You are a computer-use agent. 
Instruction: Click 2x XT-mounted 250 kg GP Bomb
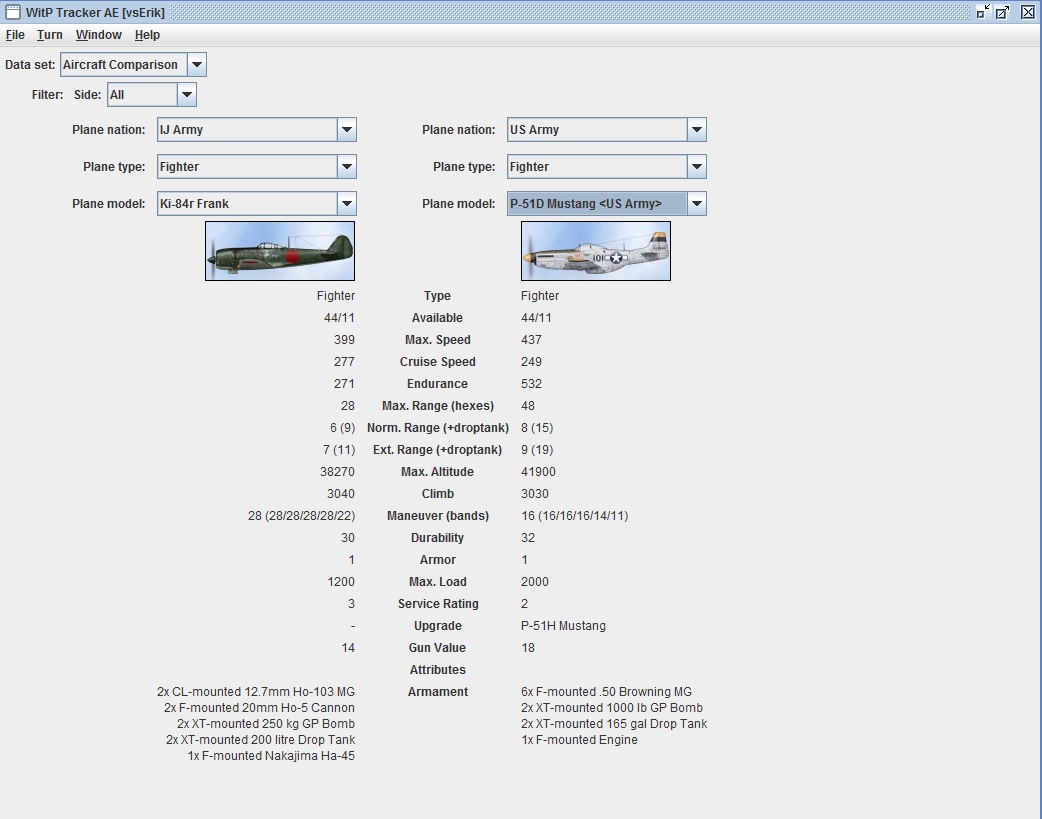266,724
